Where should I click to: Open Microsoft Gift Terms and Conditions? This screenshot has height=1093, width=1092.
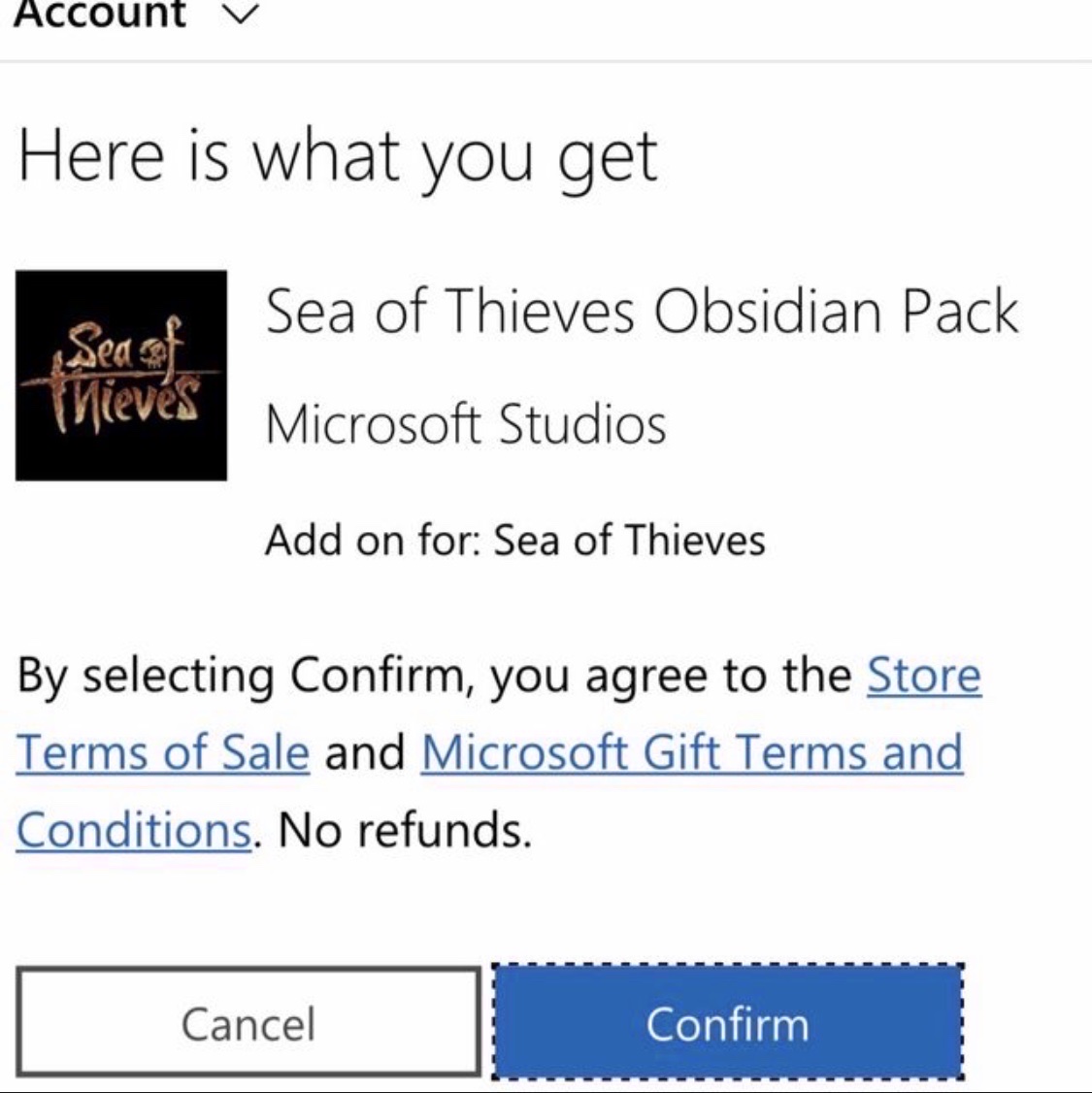689,752
